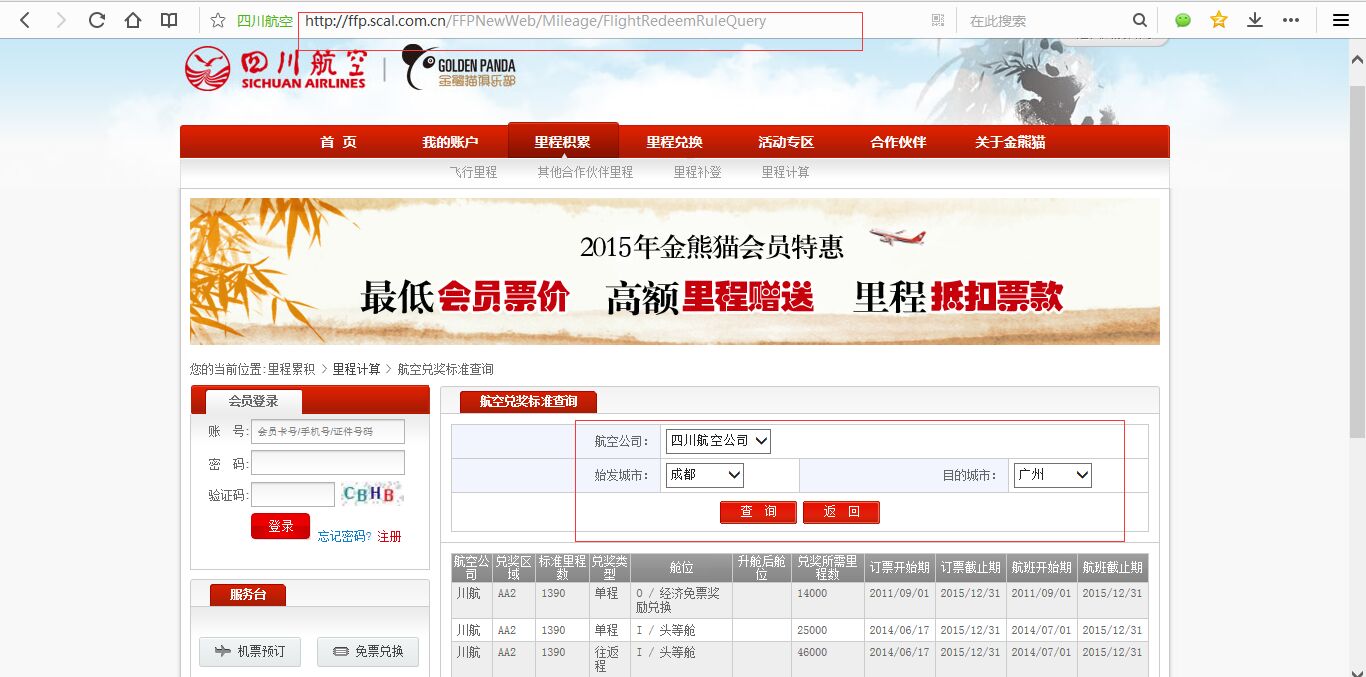The width and height of the screenshot is (1366, 677).
Task: Click the Golden Panda club logo
Action: [459, 68]
